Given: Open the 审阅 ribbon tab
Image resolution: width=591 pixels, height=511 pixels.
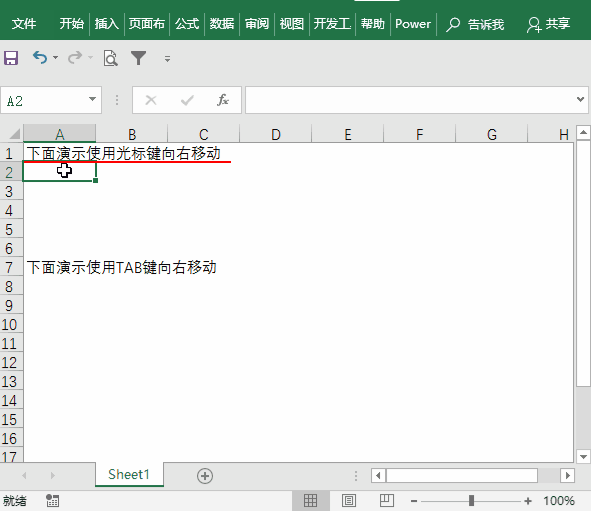Looking at the screenshot, I should tap(257, 24).
